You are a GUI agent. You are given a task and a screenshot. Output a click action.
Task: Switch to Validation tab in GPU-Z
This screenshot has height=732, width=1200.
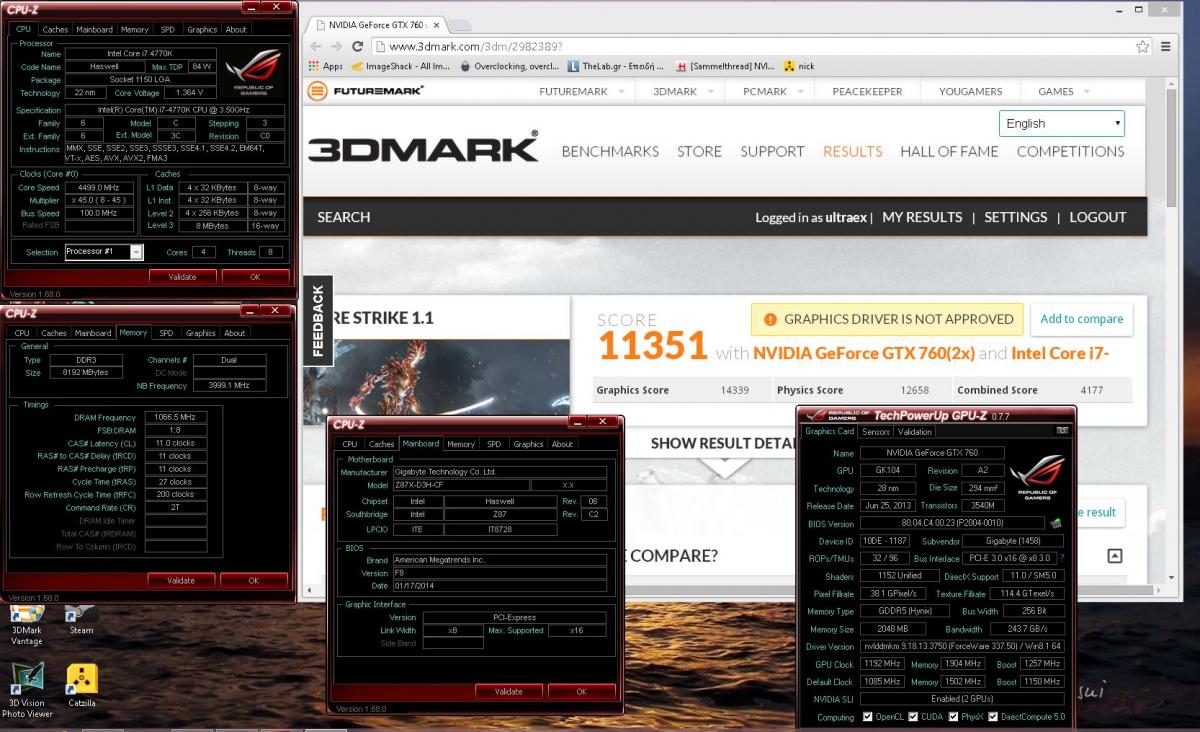point(914,432)
